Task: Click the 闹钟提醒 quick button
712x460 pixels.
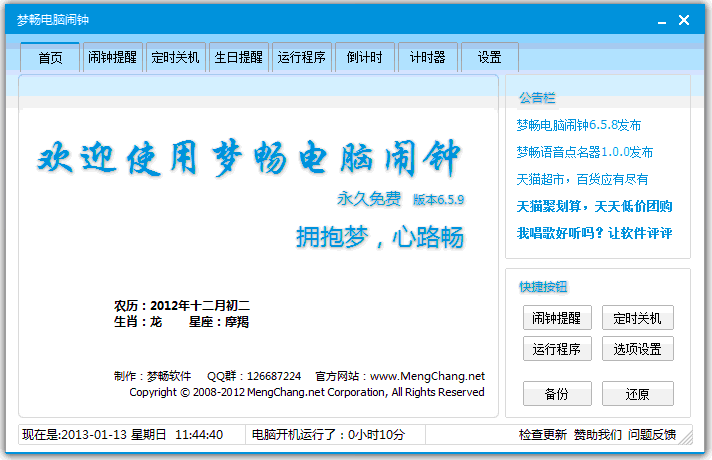Action: coord(557,317)
